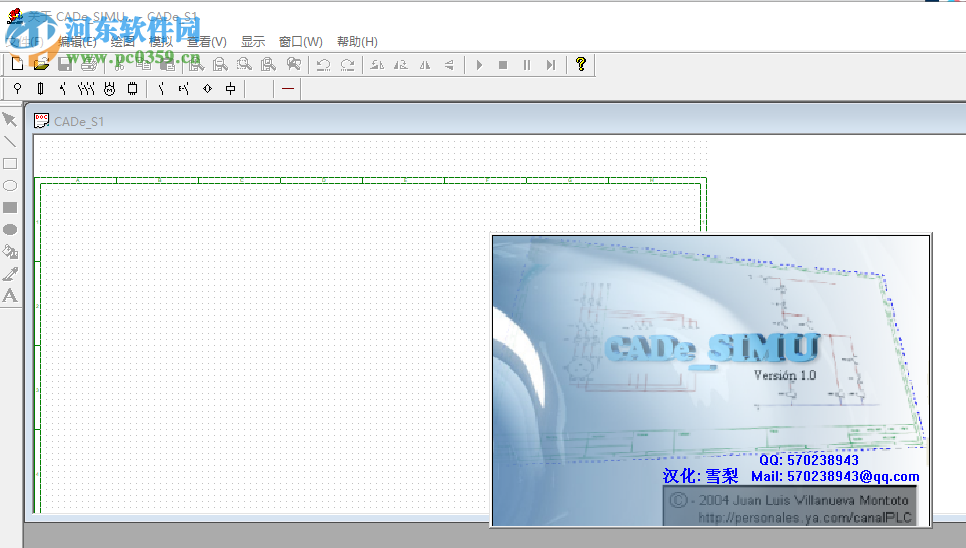Click the QQ: 570238943 text
Viewport: 966px width, 548px height.
pos(809,460)
